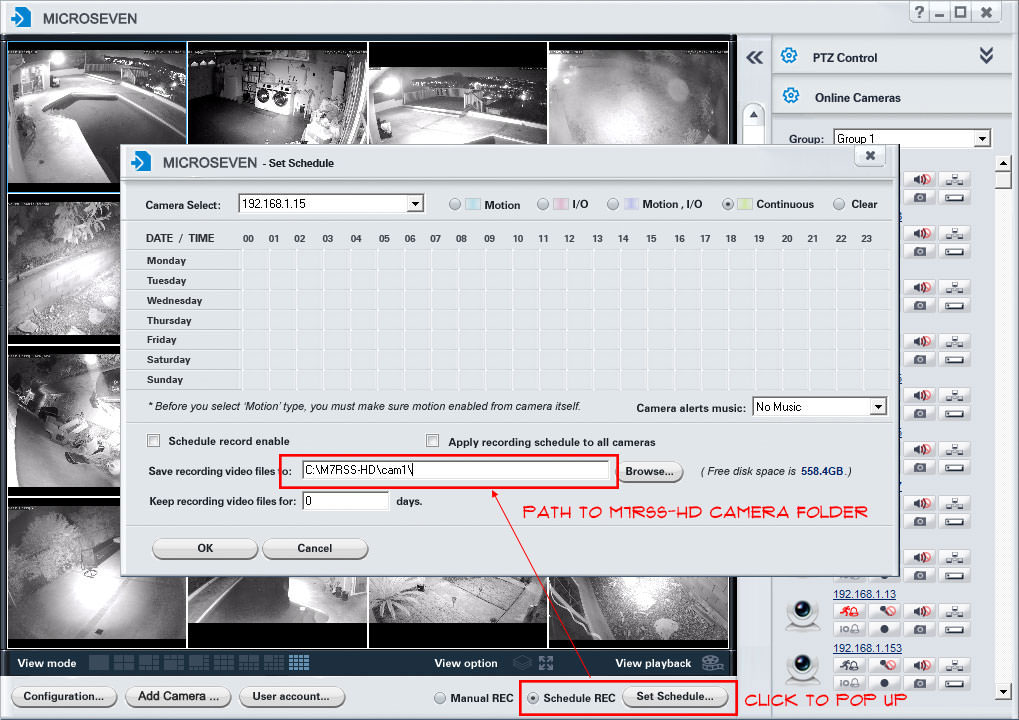Click the save recording path input field
Viewport: 1019px width, 720px height.
(x=455, y=470)
